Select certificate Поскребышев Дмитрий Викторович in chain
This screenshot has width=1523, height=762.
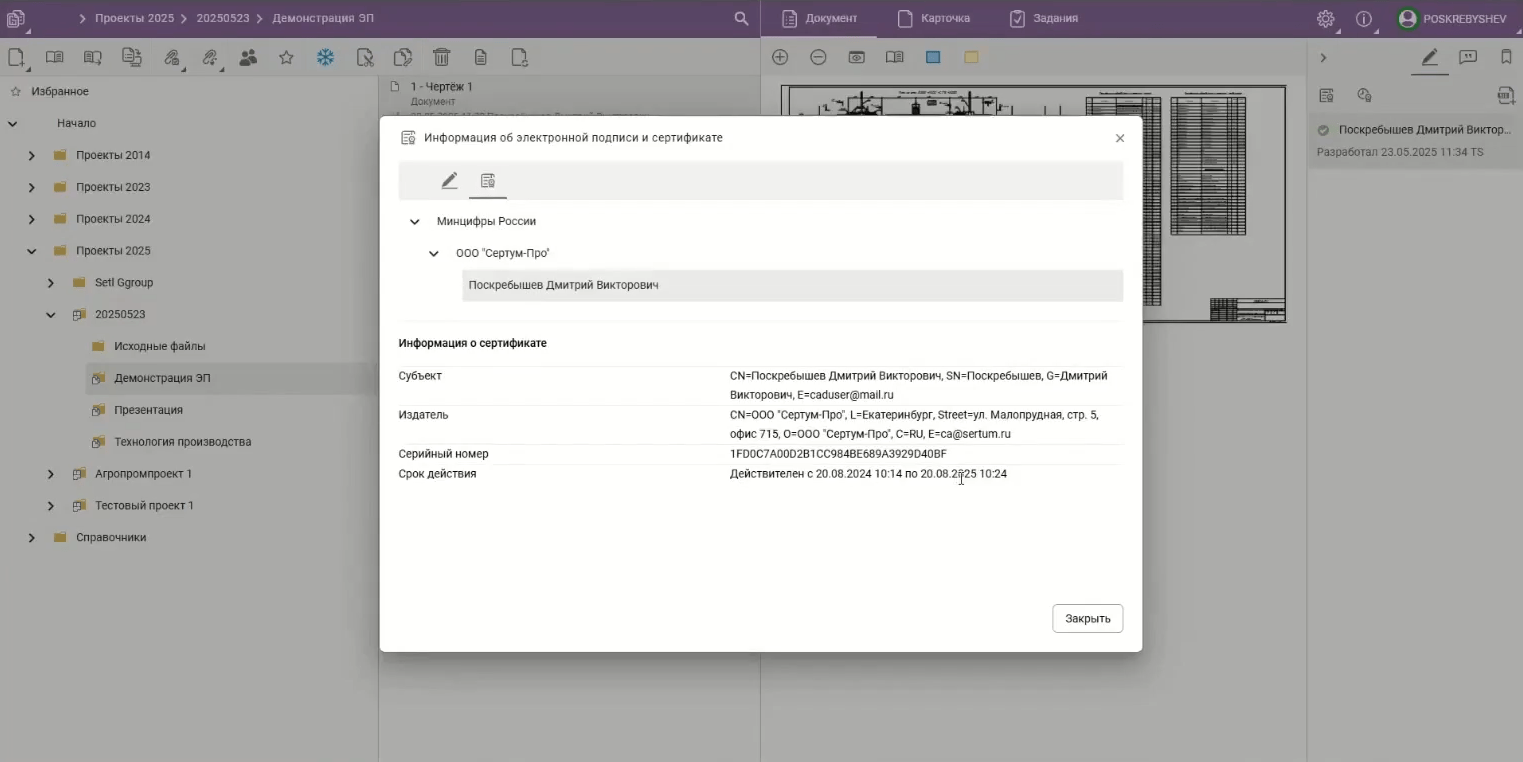tap(563, 286)
